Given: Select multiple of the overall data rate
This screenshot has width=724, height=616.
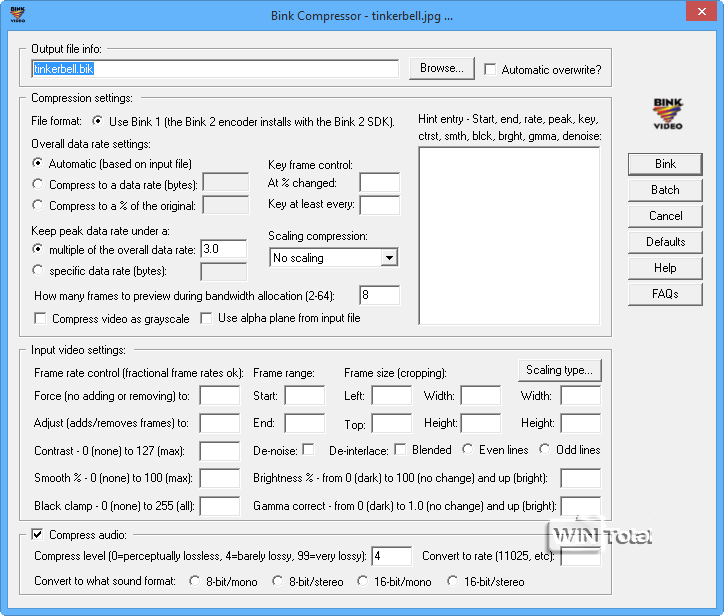Looking at the screenshot, I should pyautogui.click(x=37, y=249).
